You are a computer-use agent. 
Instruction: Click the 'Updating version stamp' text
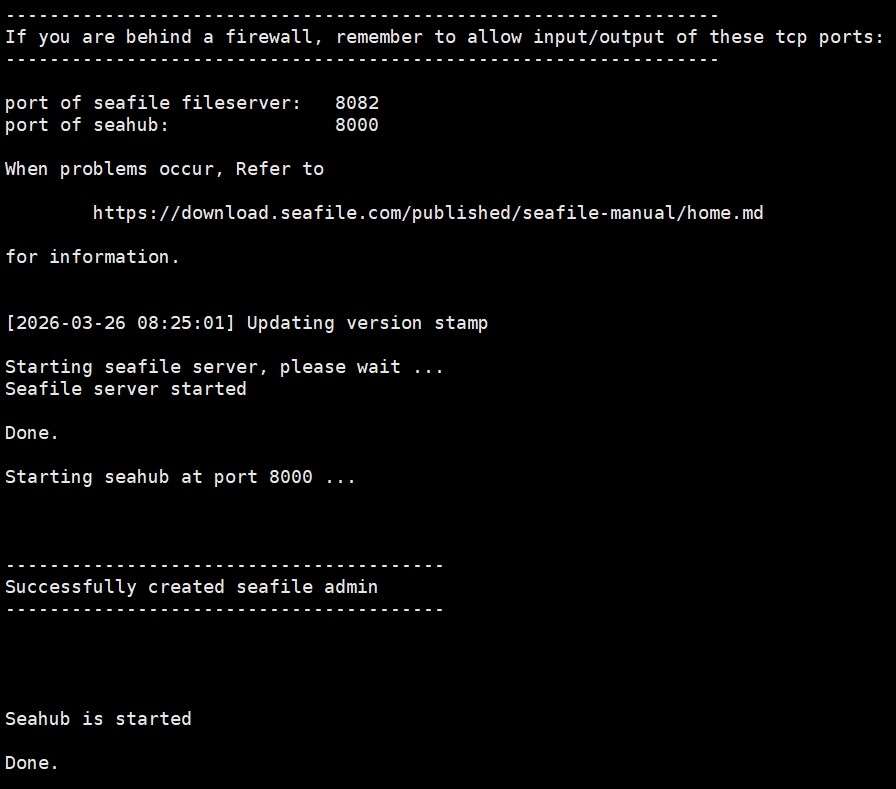(x=367, y=323)
